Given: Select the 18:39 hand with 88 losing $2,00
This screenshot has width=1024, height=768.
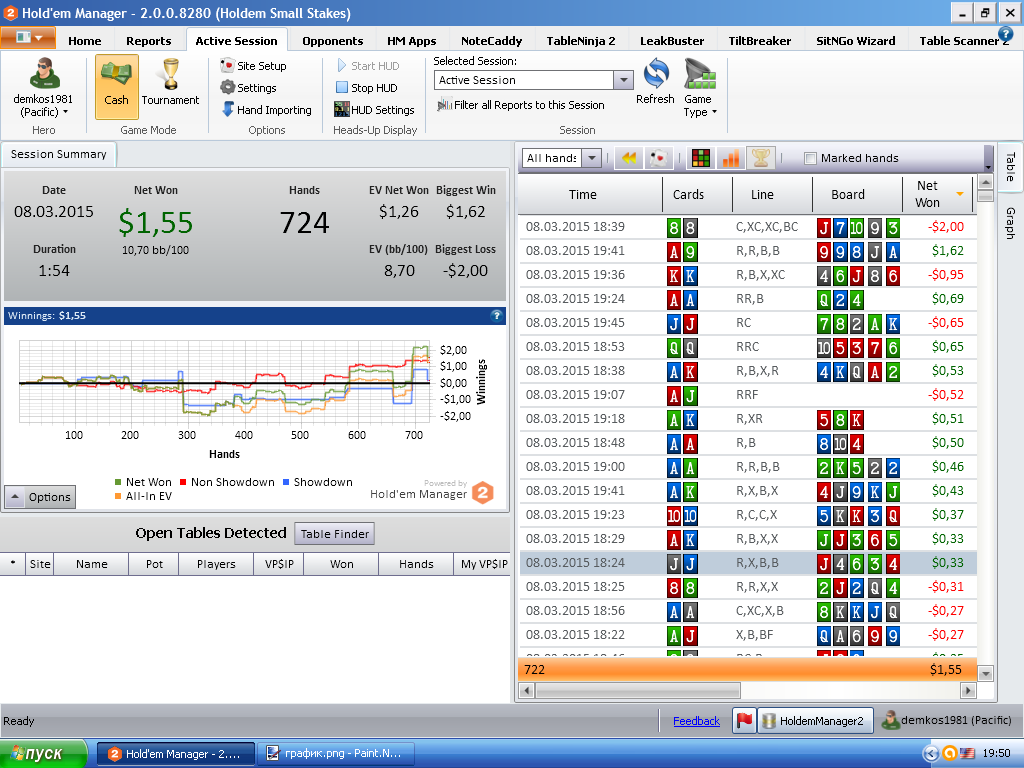Looking at the screenshot, I should [747, 227].
